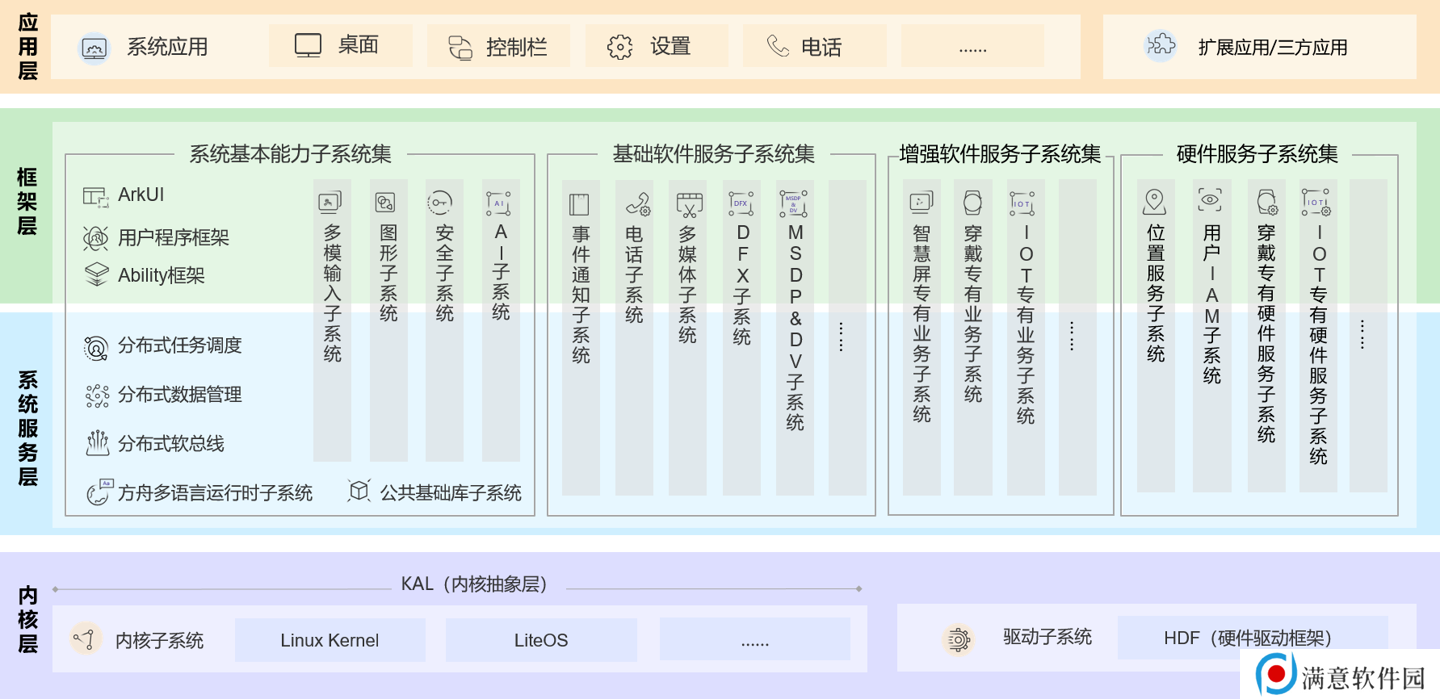This screenshot has width=1440, height=699.
Task: Click the IOT专有业务子系统 column icon
Action: [1021, 203]
